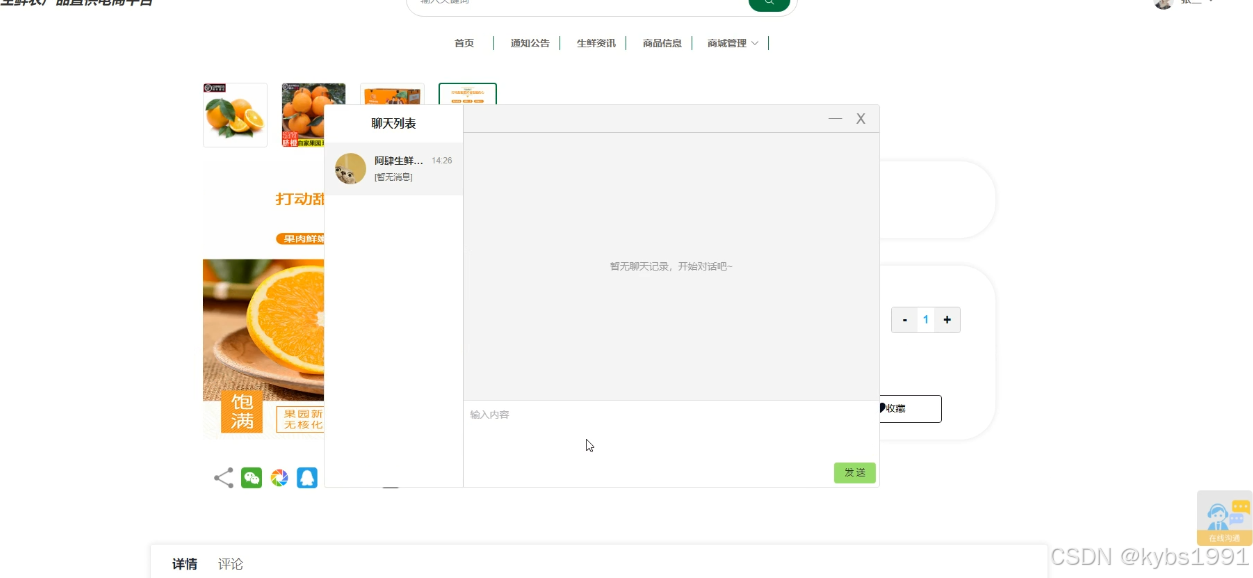Close the chat window with X
The height and width of the screenshot is (578, 1253).
point(861,119)
